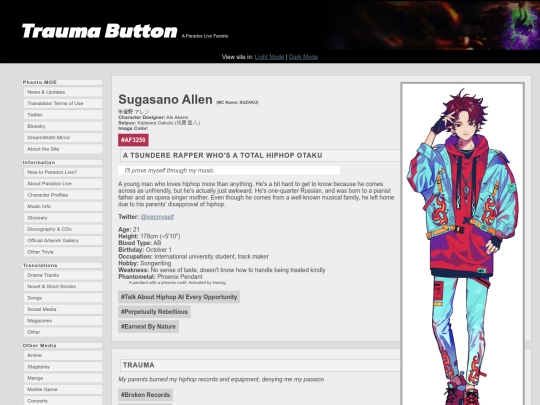Open Translation Terms of Use
540x405 pixels.
pyautogui.click(x=63, y=103)
